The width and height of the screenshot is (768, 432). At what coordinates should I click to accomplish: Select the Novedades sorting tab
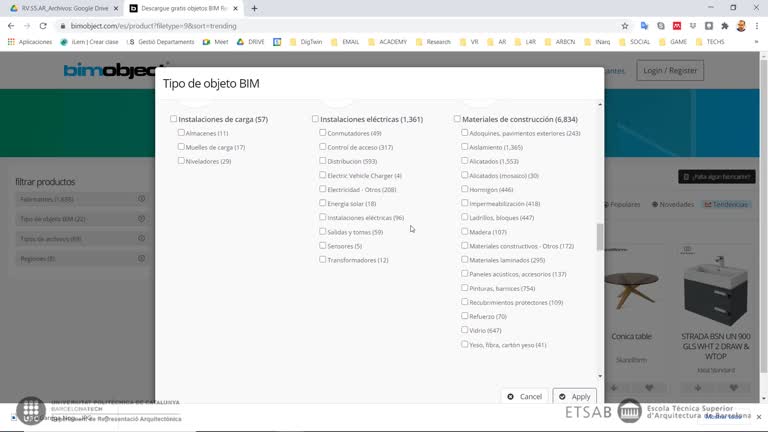pyautogui.click(x=673, y=204)
